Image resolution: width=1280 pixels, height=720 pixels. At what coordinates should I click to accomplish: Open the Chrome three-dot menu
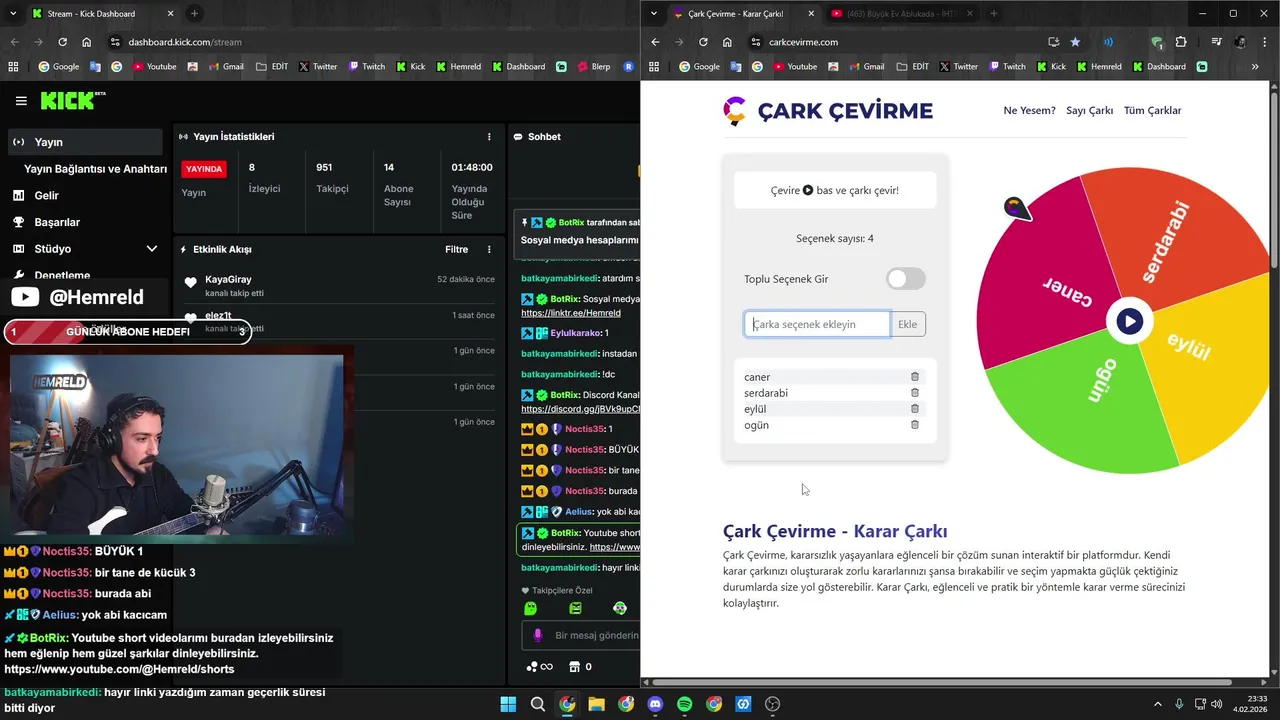(x=1265, y=42)
